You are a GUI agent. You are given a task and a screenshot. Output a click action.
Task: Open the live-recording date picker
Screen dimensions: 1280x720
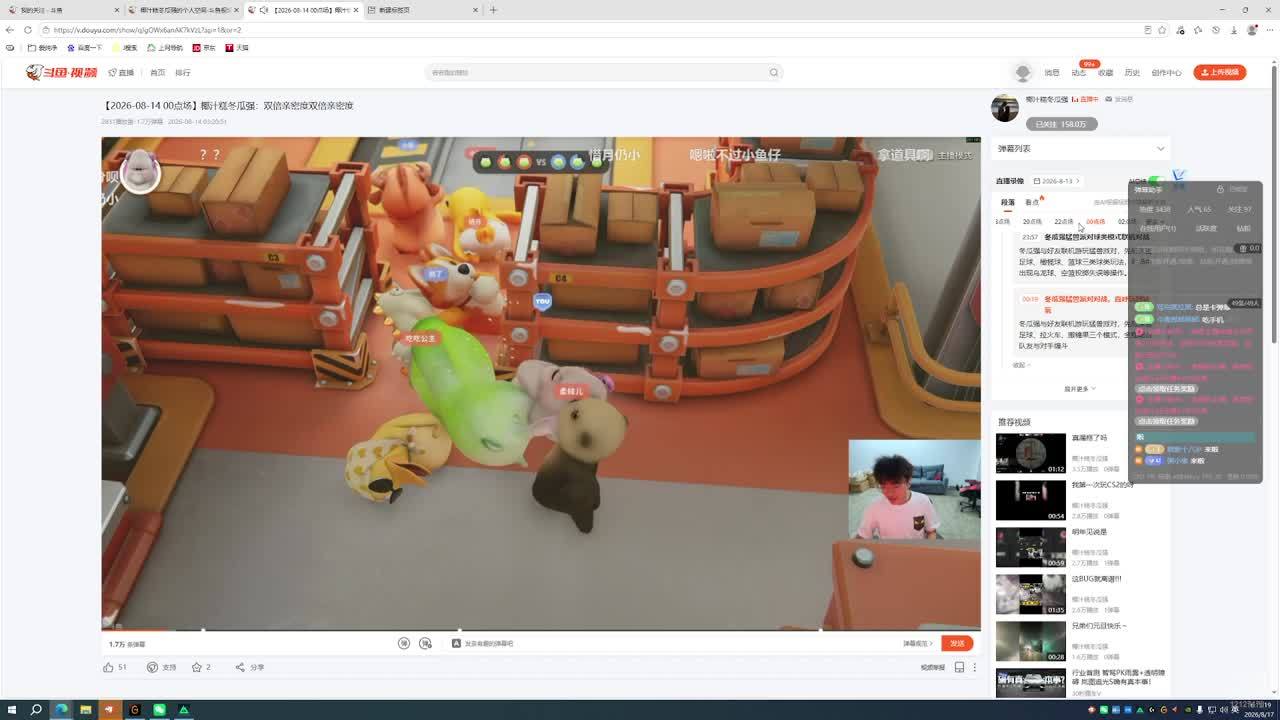click(x=1057, y=181)
